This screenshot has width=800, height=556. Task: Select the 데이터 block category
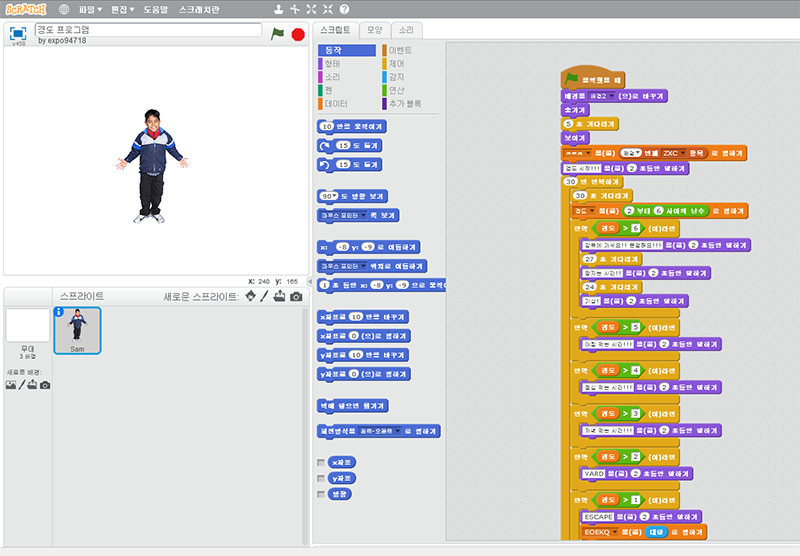tap(336, 103)
